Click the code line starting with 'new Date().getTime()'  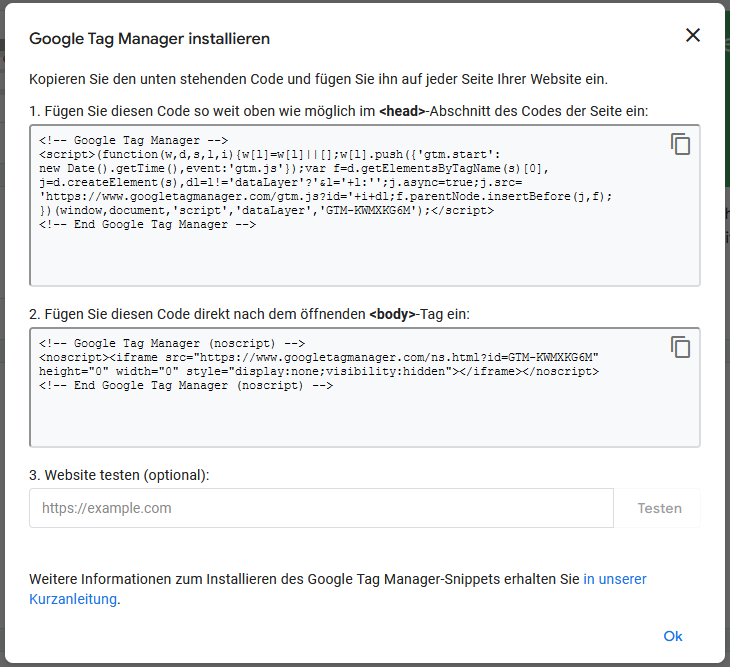tap(294, 168)
